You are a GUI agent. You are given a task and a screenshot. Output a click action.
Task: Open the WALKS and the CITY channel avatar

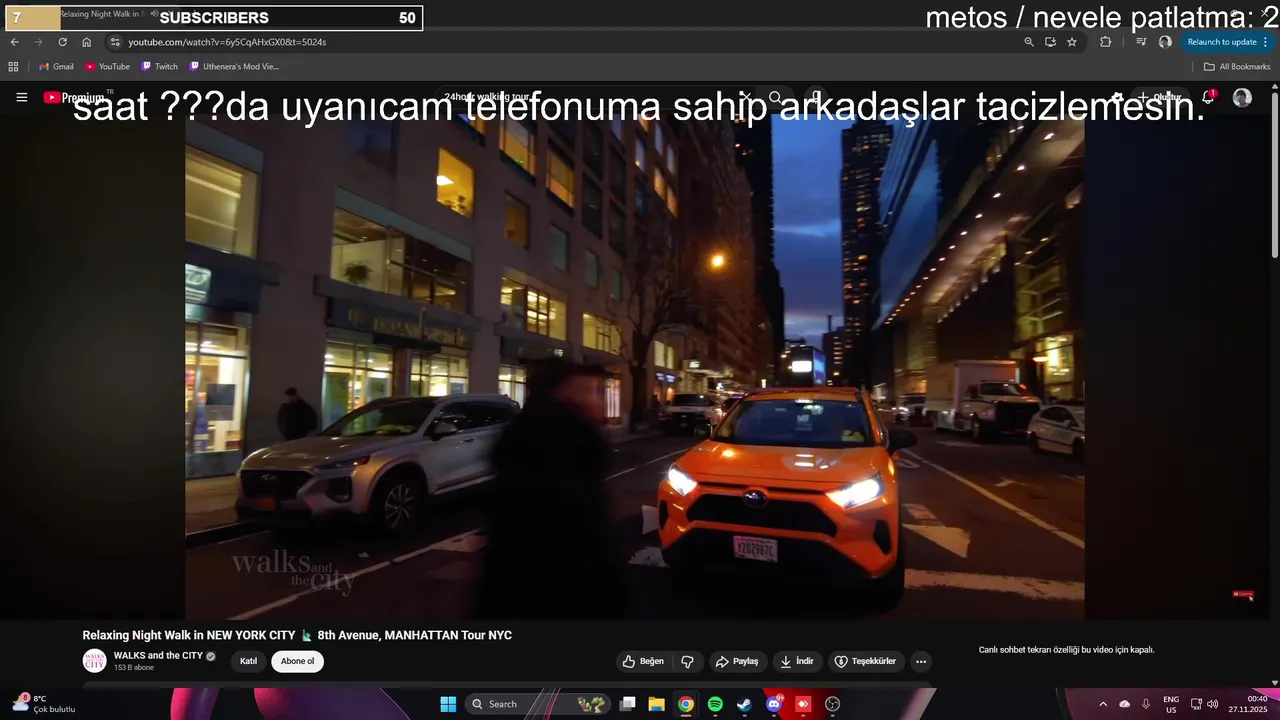pyautogui.click(x=94, y=660)
